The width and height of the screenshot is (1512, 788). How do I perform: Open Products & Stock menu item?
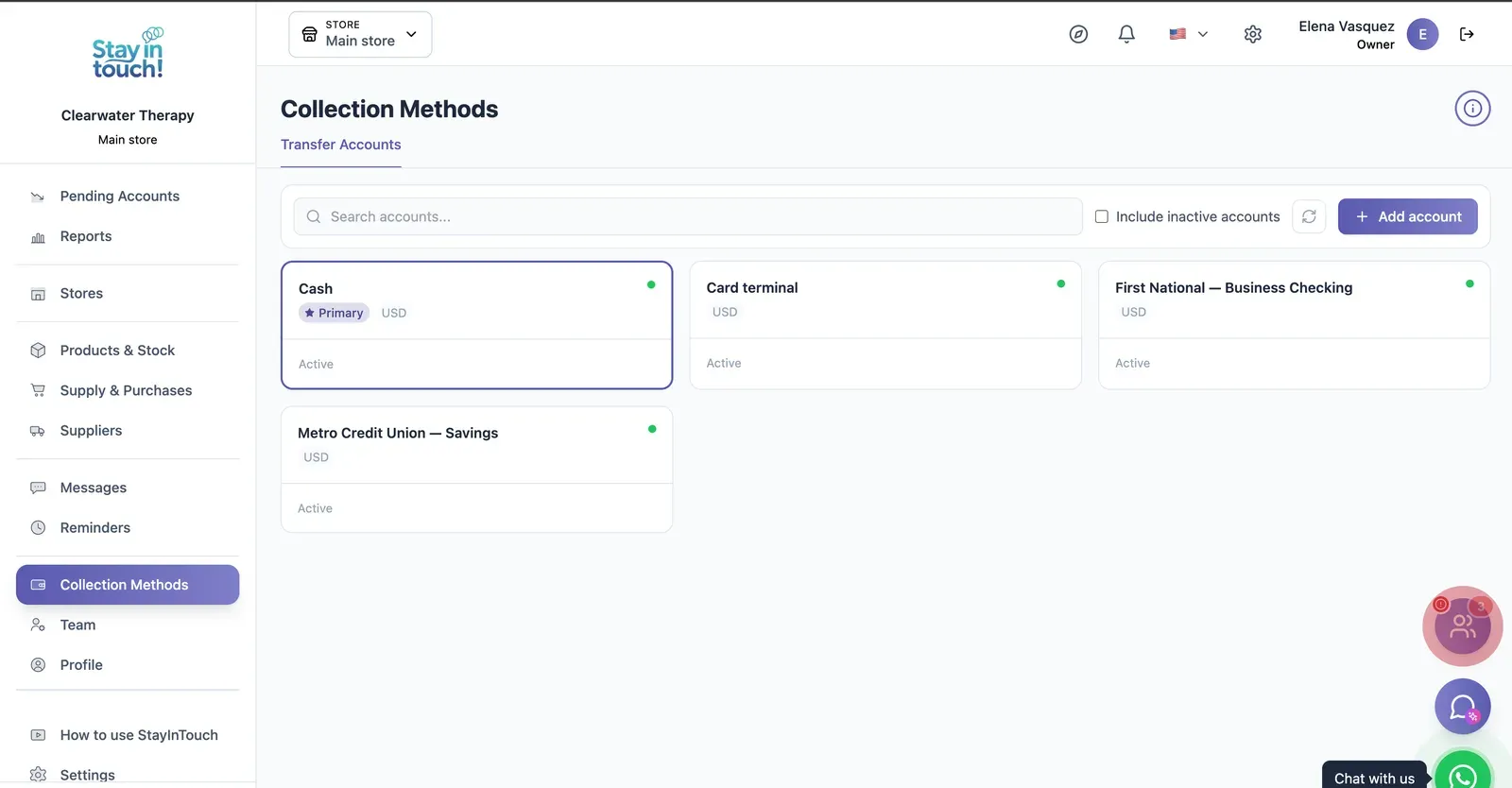pos(117,351)
